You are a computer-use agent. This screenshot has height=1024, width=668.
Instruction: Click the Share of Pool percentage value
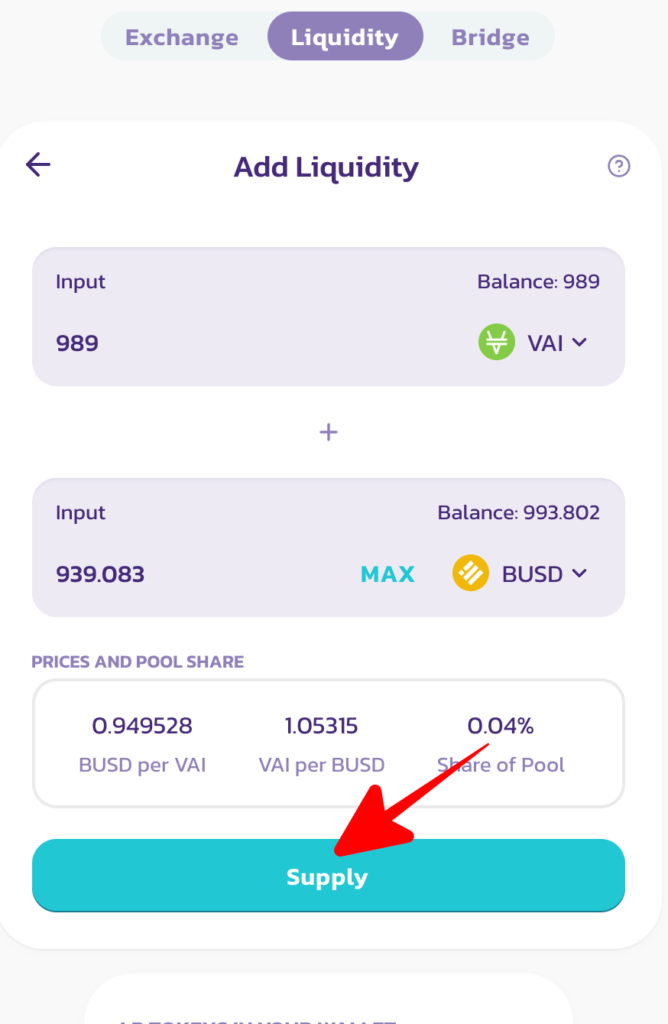click(500, 726)
